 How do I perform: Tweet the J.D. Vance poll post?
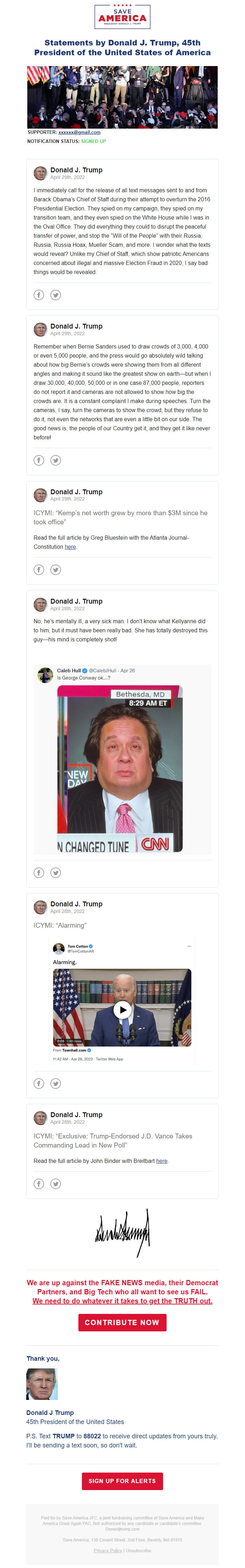[x=55, y=1184]
